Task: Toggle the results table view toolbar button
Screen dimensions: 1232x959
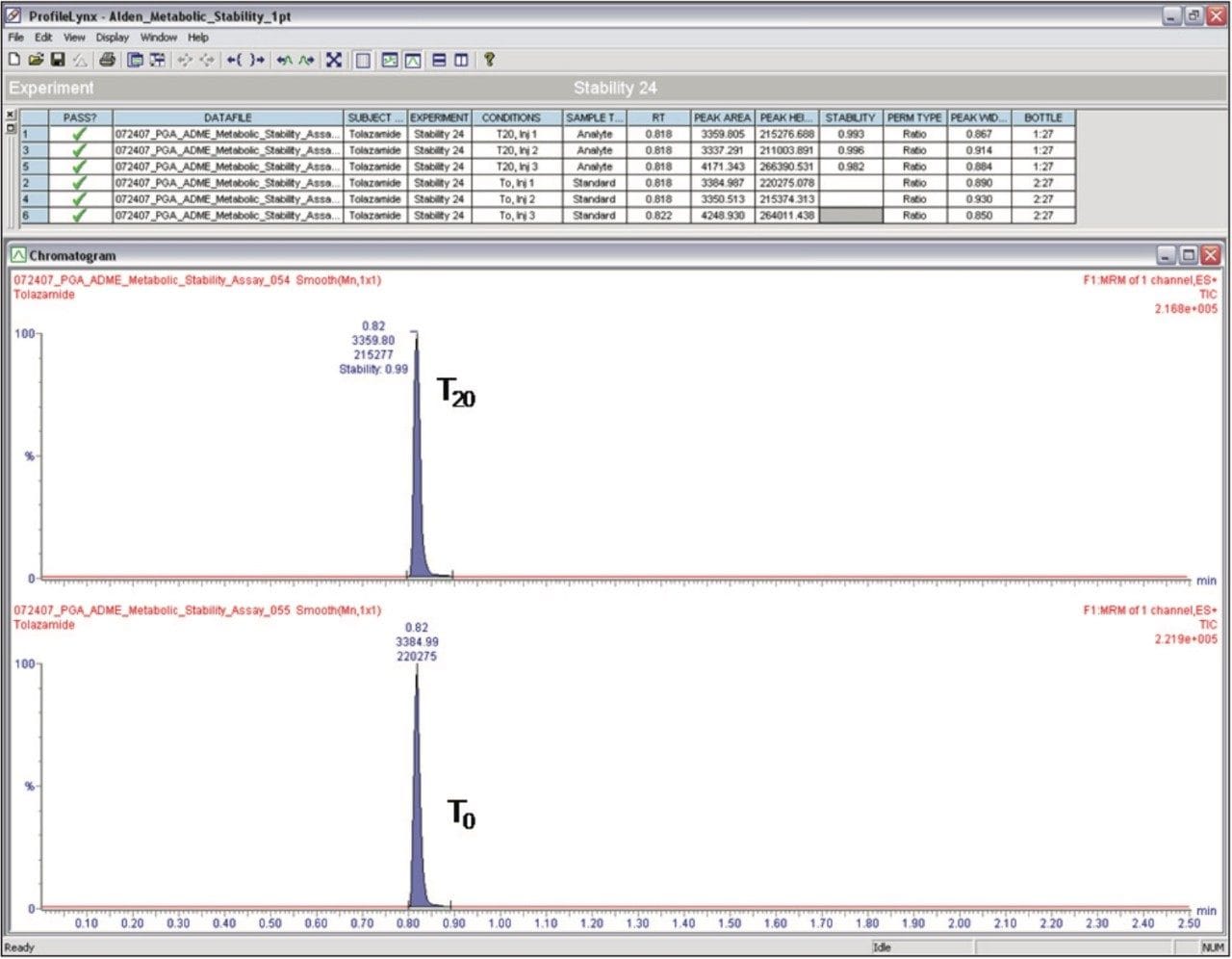Action: click(x=363, y=60)
